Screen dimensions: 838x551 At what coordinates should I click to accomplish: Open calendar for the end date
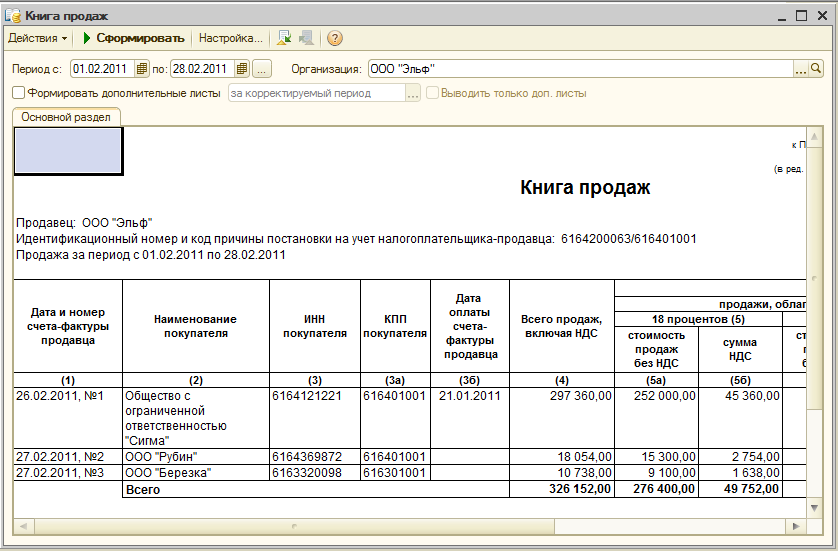[x=242, y=69]
